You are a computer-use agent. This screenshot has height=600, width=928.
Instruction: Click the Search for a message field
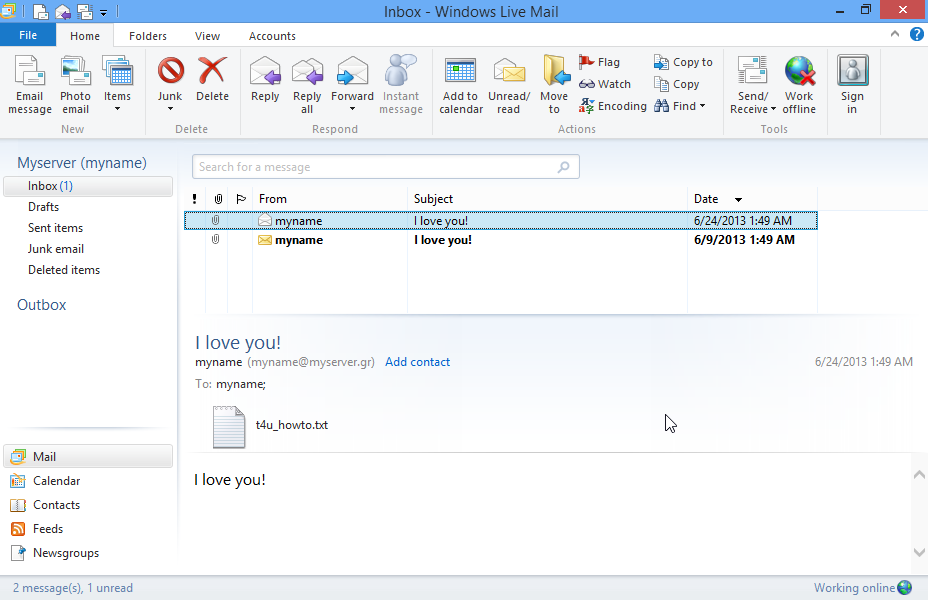pyautogui.click(x=385, y=167)
